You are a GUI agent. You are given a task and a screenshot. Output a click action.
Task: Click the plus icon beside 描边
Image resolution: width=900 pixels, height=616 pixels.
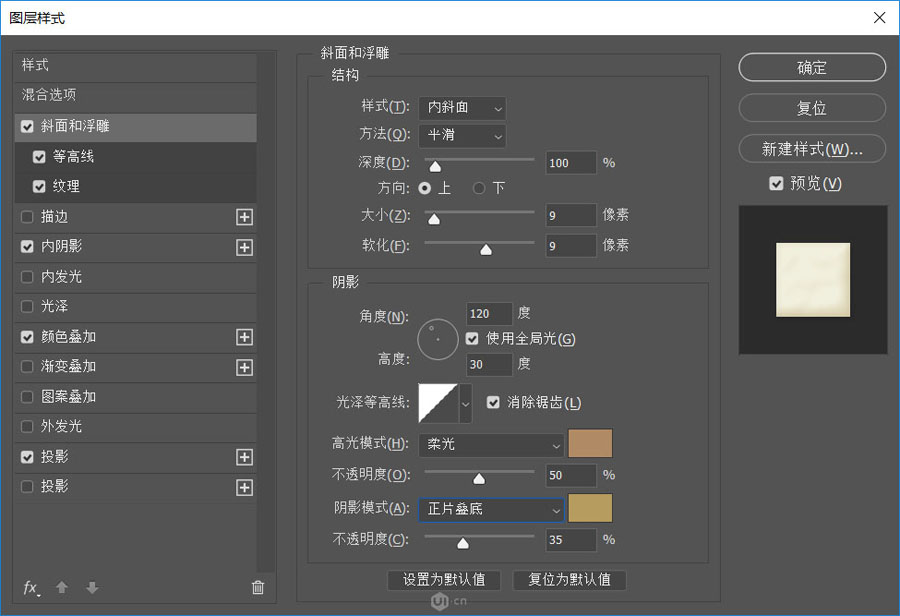click(244, 217)
